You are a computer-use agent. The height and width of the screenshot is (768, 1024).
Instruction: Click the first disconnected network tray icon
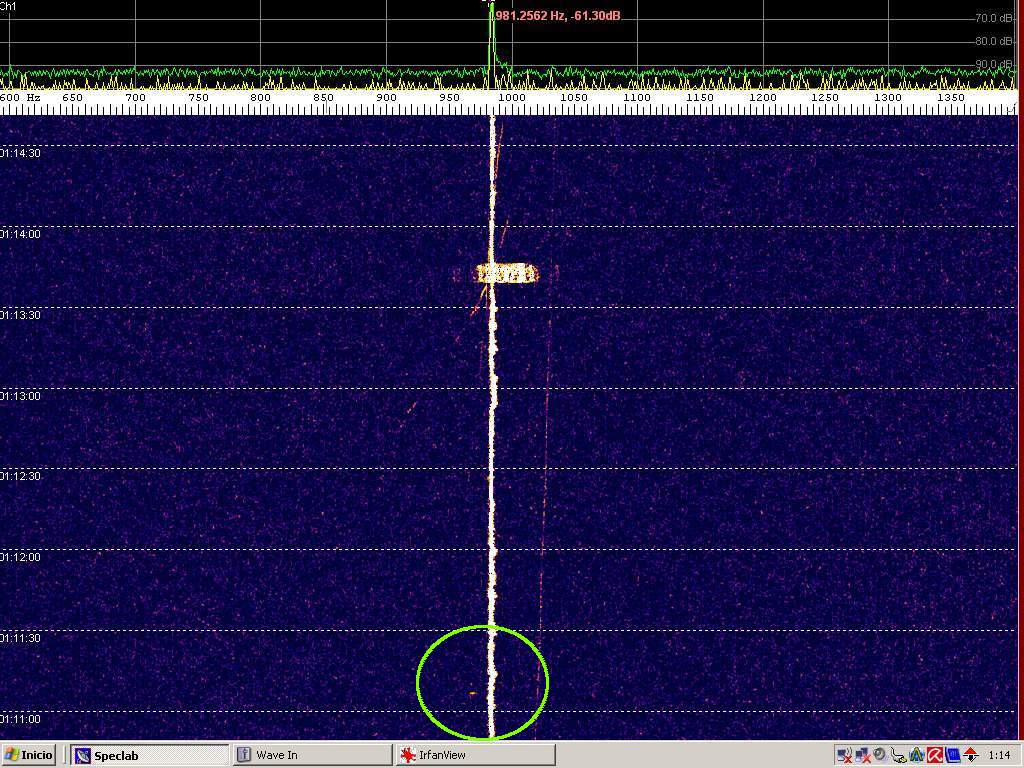[845, 755]
